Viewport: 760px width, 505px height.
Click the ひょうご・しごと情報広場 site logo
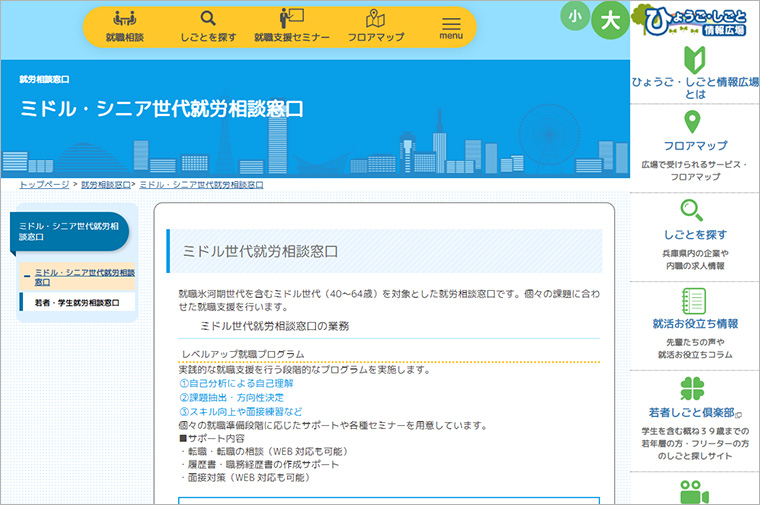tap(695, 20)
